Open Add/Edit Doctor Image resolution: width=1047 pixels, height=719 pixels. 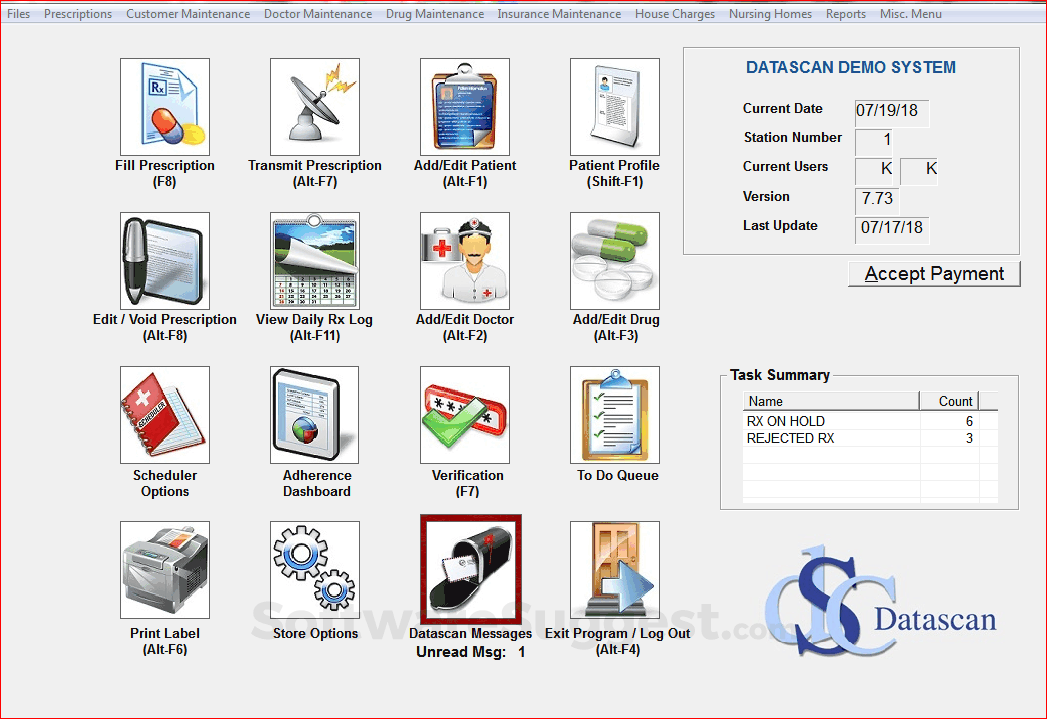point(464,260)
